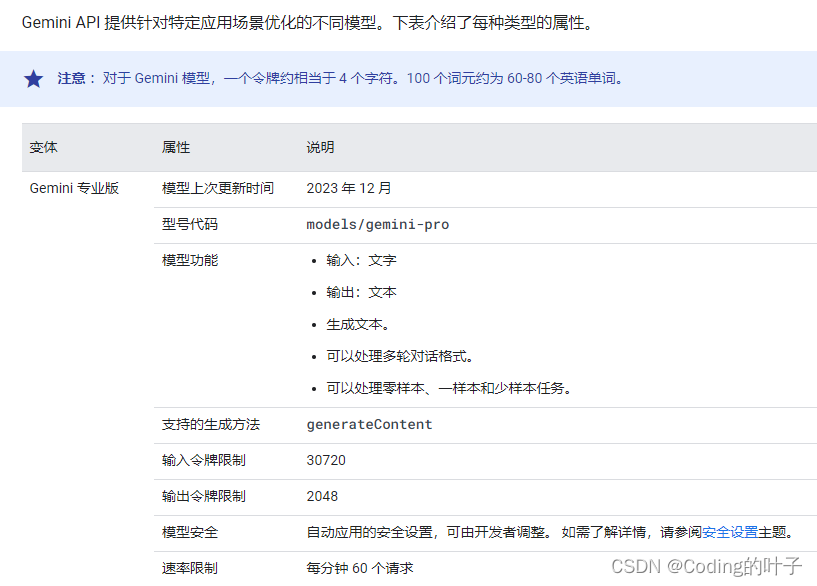817x586 pixels.
Task: Click the 模型上次更新时间 label
Action: tap(218, 188)
